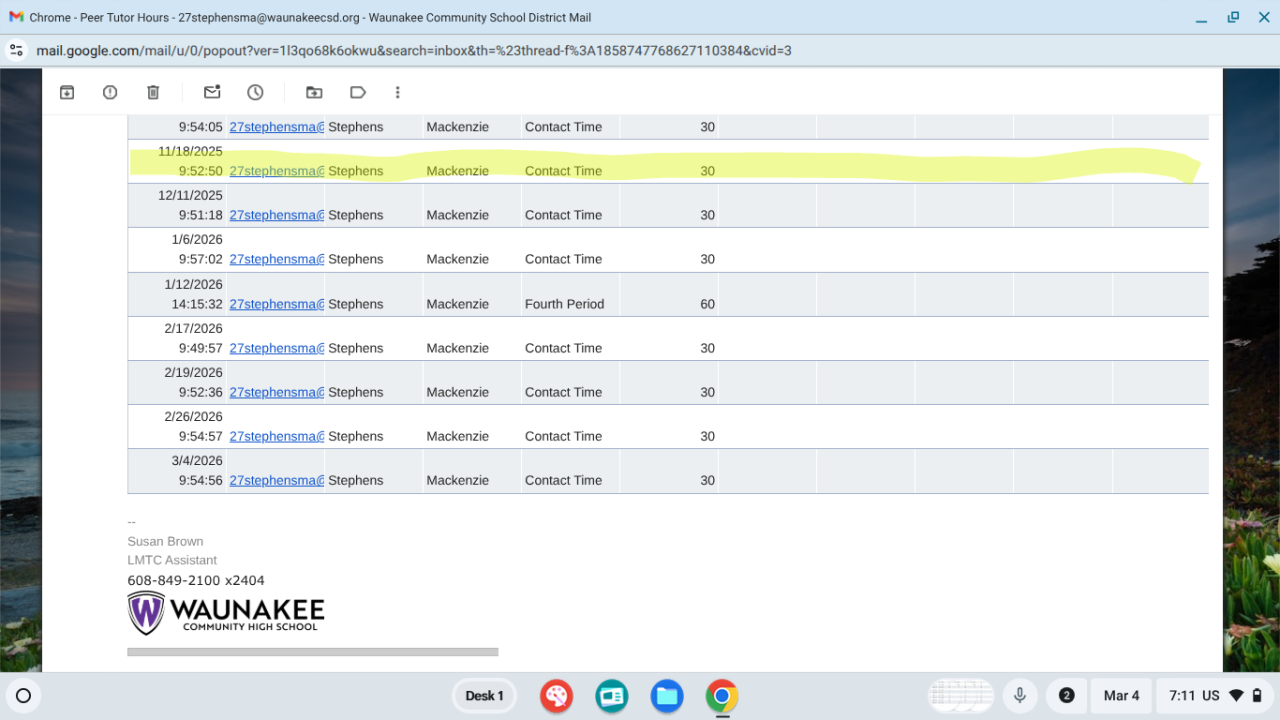The image size is (1280, 720).
Task: Open the email link in the 9:49:57 row
Action: [276, 348]
